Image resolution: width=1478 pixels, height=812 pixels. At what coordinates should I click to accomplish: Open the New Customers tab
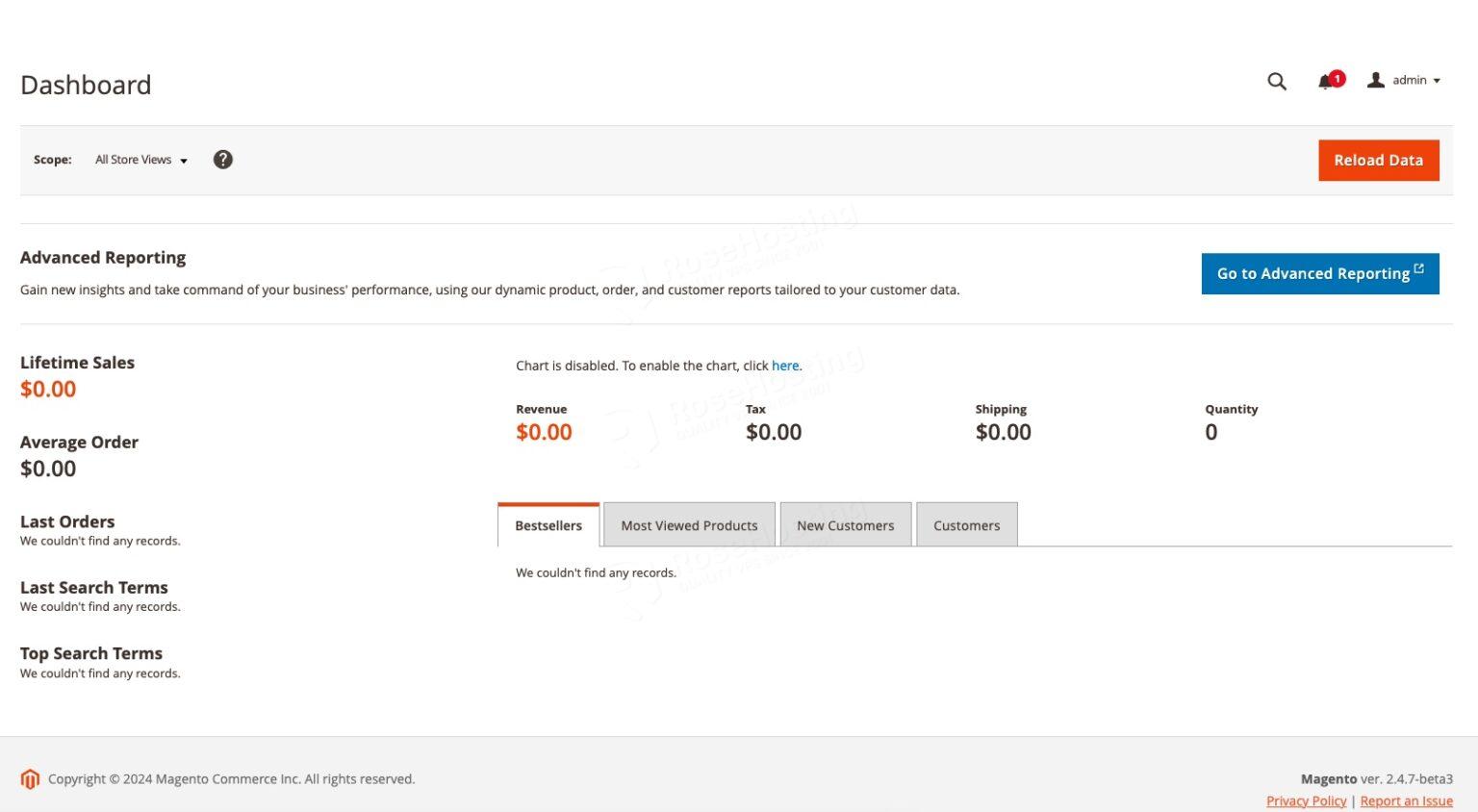pos(846,524)
